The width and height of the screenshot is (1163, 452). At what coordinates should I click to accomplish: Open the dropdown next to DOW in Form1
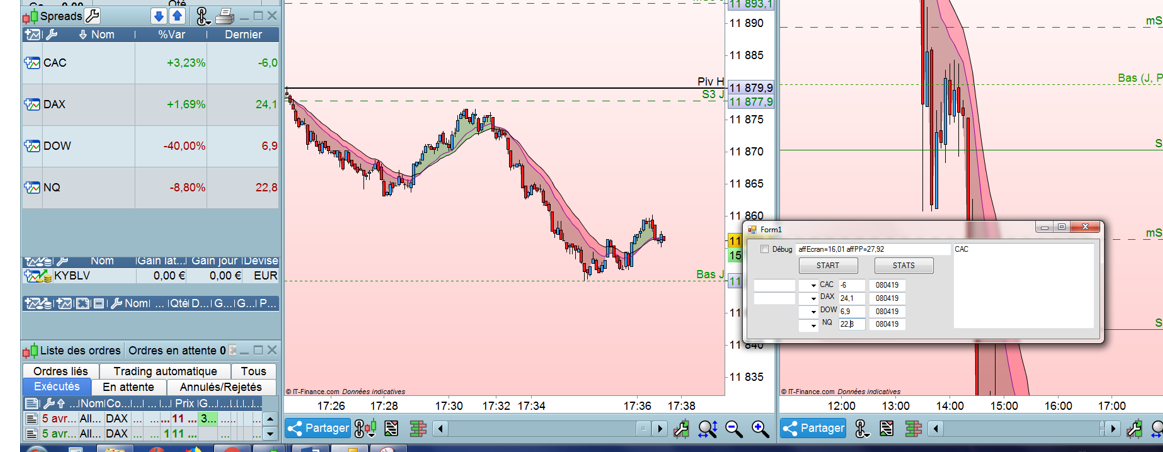tap(813, 311)
